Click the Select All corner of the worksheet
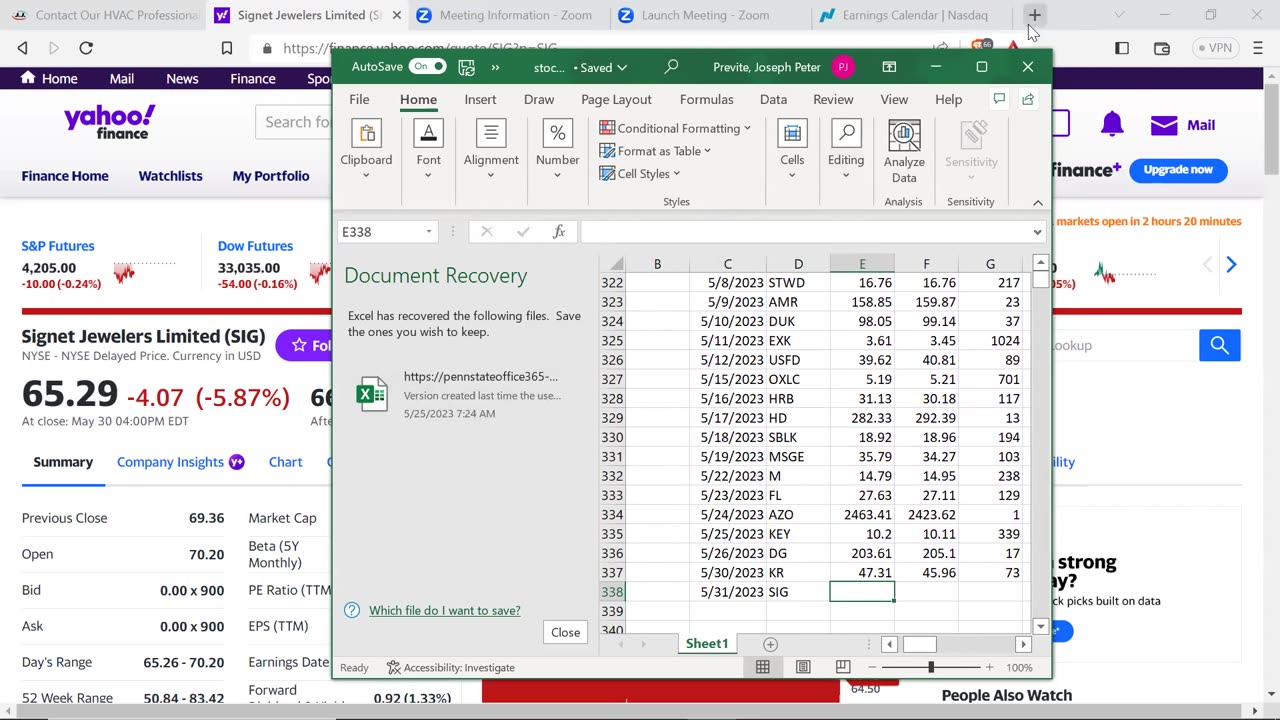 (x=613, y=264)
